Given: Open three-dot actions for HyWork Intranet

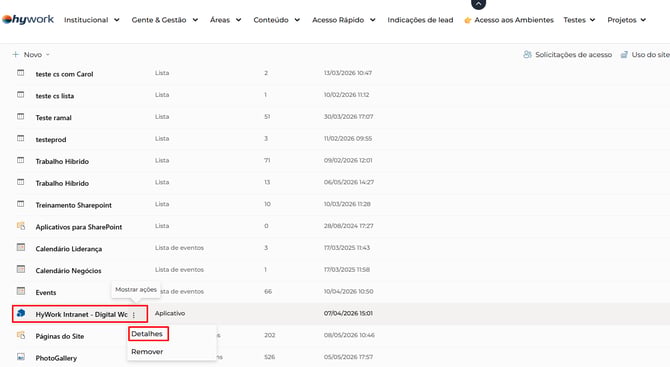Looking at the screenshot, I should point(134,315).
